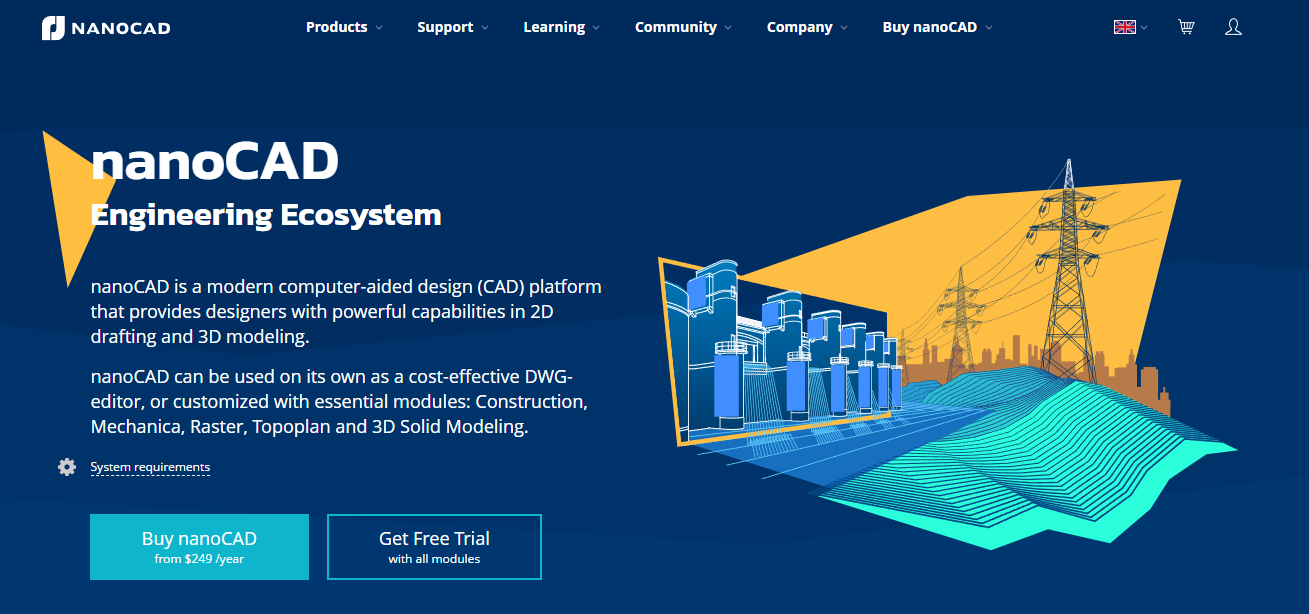1309x614 pixels.
Task: Expand the Learning menu chevron
Action: coord(596,28)
